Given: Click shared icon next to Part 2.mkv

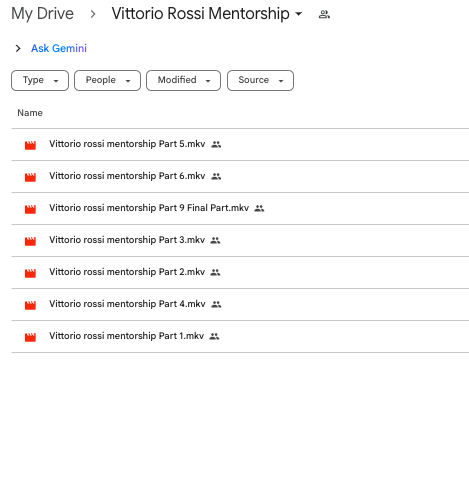Looking at the screenshot, I should pyautogui.click(x=215, y=272).
